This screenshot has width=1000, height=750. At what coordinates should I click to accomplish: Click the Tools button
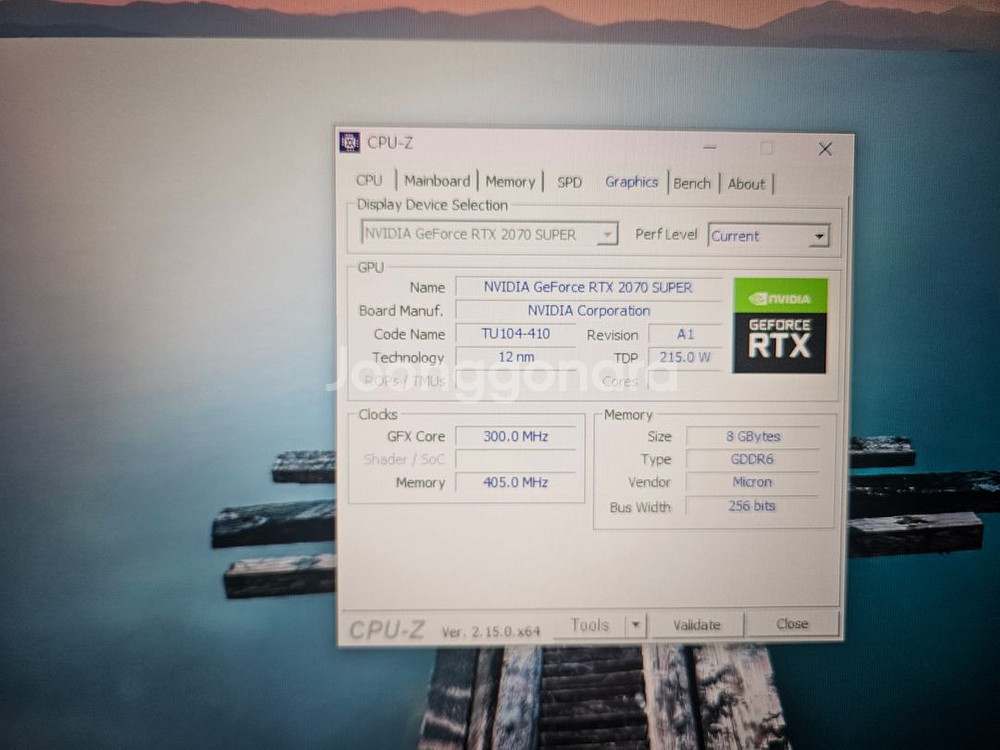point(590,625)
